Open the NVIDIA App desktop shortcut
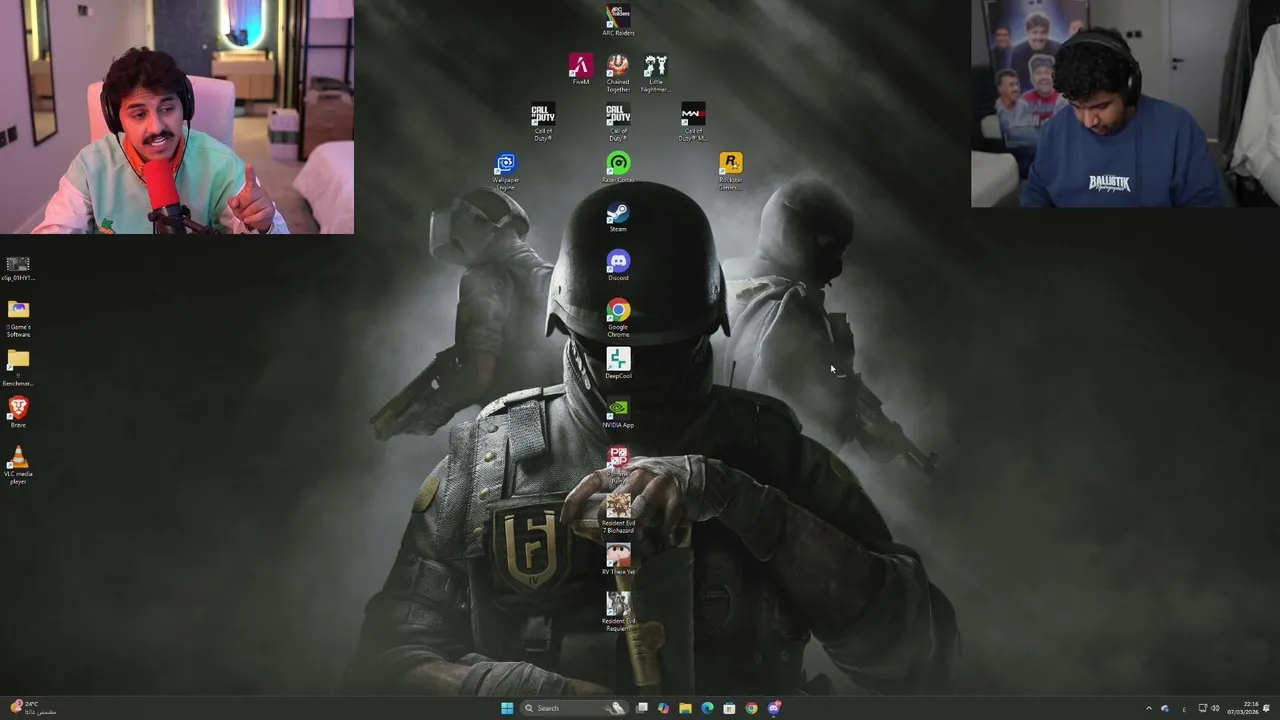Image resolution: width=1280 pixels, height=720 pixels. (618, 413)
